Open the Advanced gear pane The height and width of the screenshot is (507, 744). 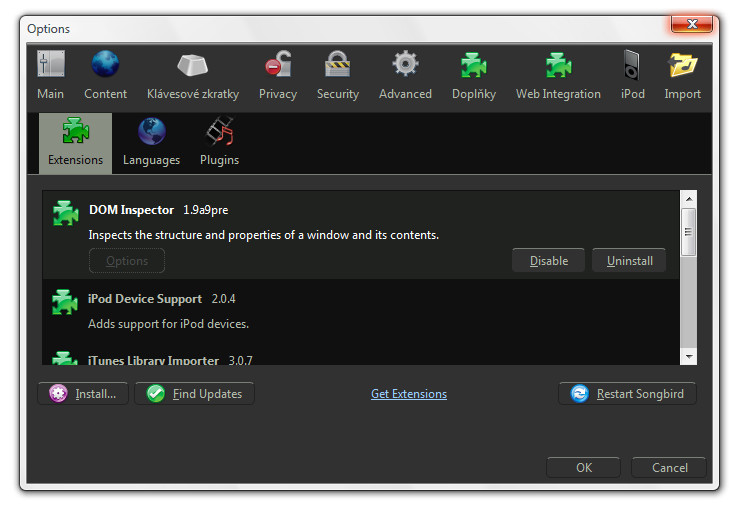click(x=405, y=76)
